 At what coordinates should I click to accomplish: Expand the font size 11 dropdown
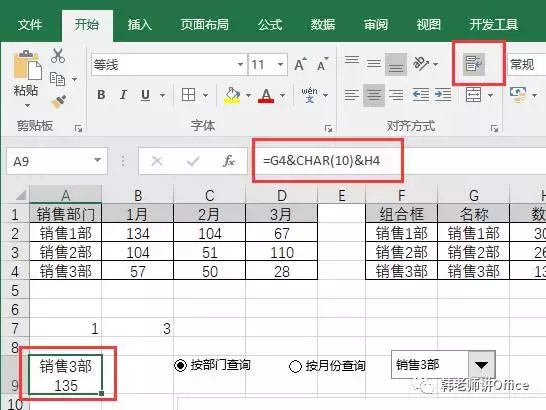(280, 64)
